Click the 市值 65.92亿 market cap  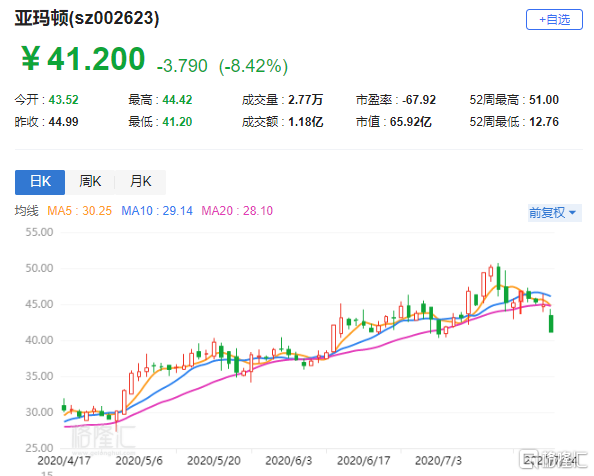coord(394,122)
